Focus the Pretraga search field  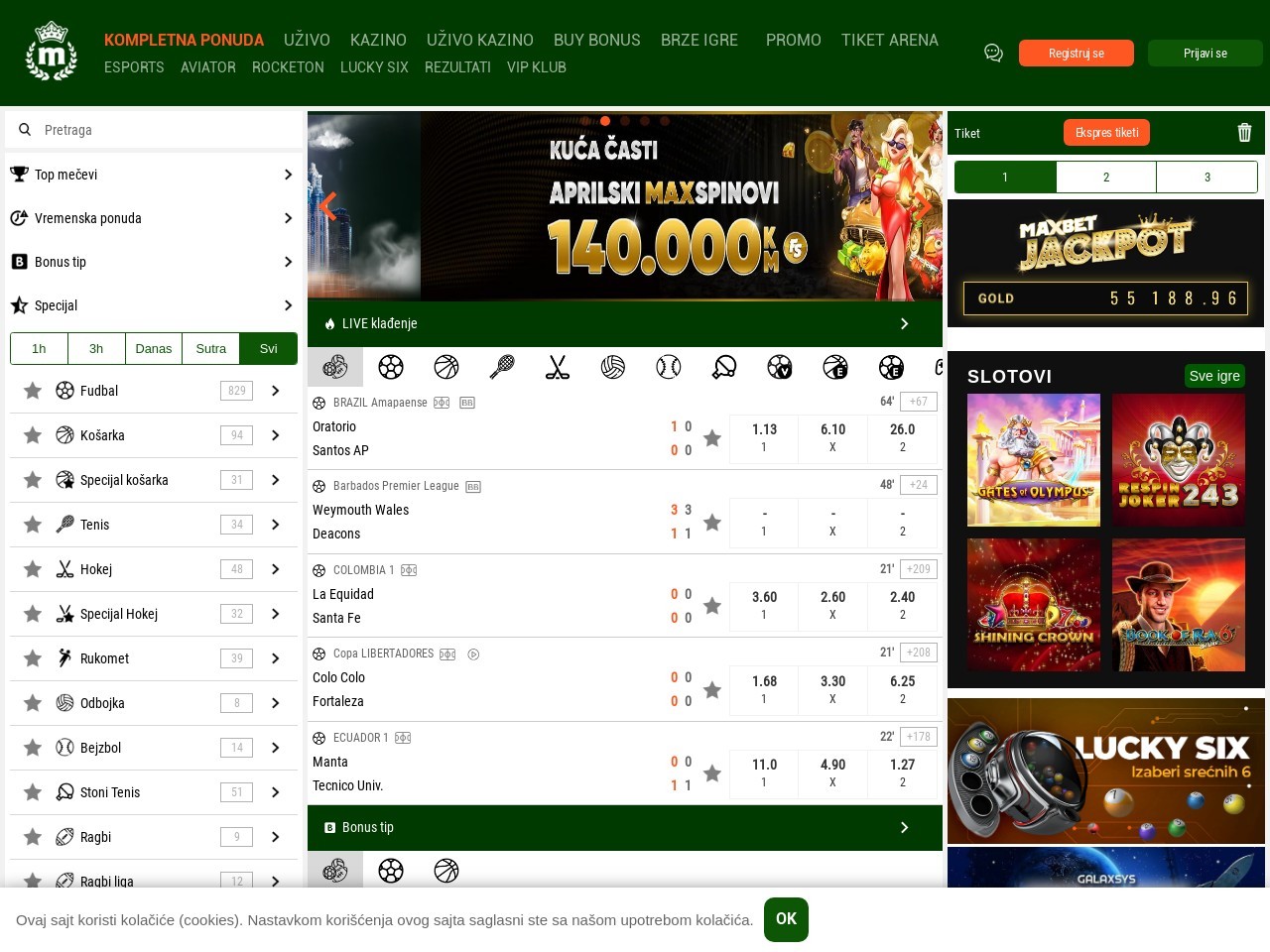[154, 130]
